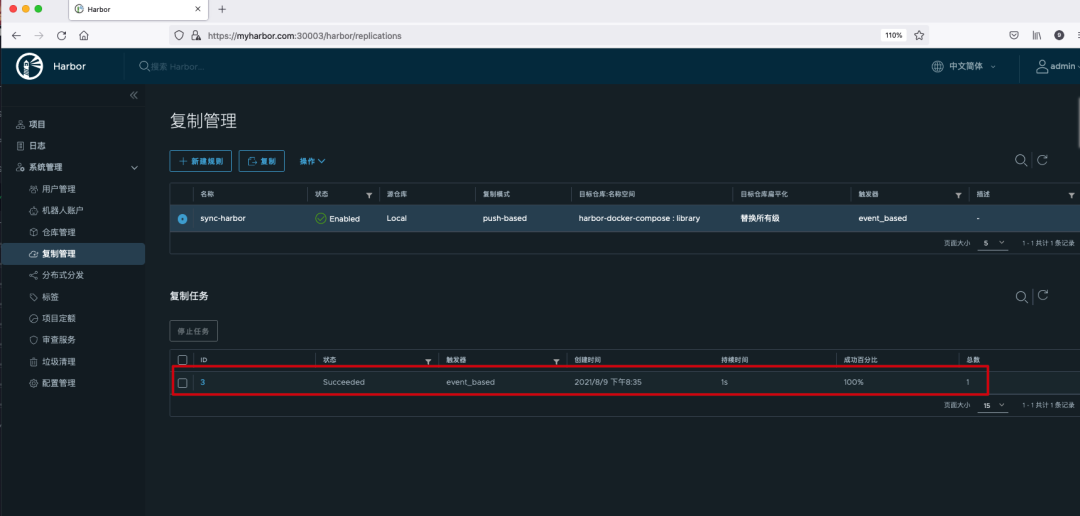This screenshot has width=1080, height=516.
Task: Collapse the 系统管理 section chevron
Action: (134, 168)
